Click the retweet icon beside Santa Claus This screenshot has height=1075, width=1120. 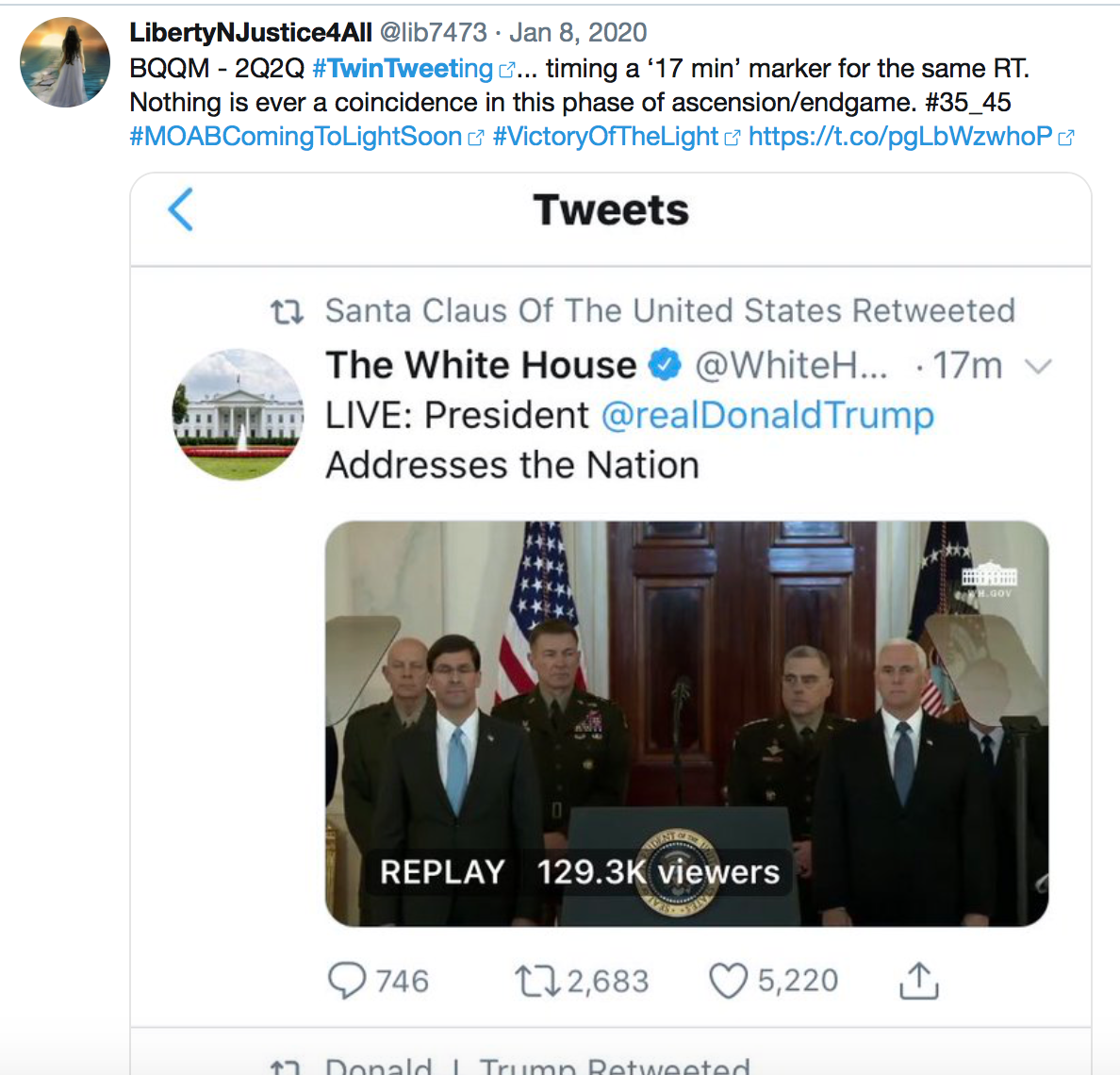click(x=287, y=311)
